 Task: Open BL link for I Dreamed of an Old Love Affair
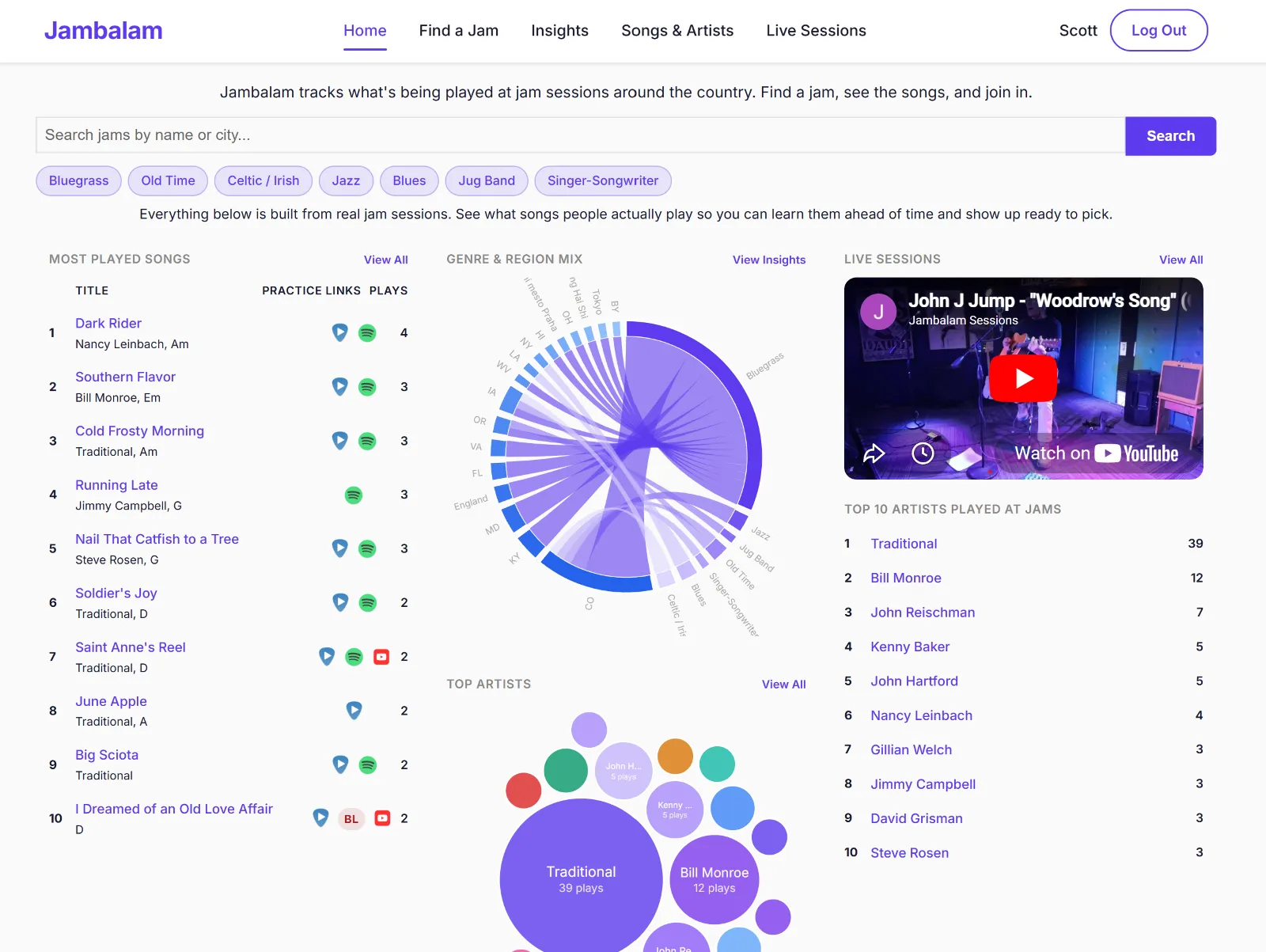pos(351,819)
